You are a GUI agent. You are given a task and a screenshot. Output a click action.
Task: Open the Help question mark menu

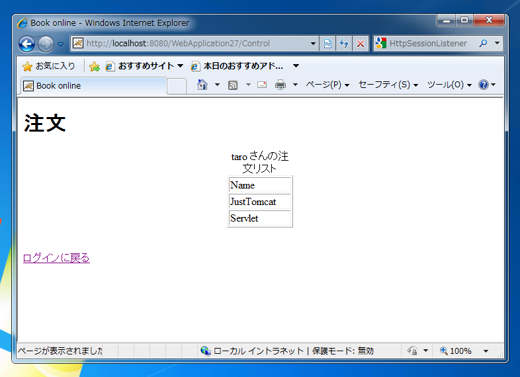point(487,85)
